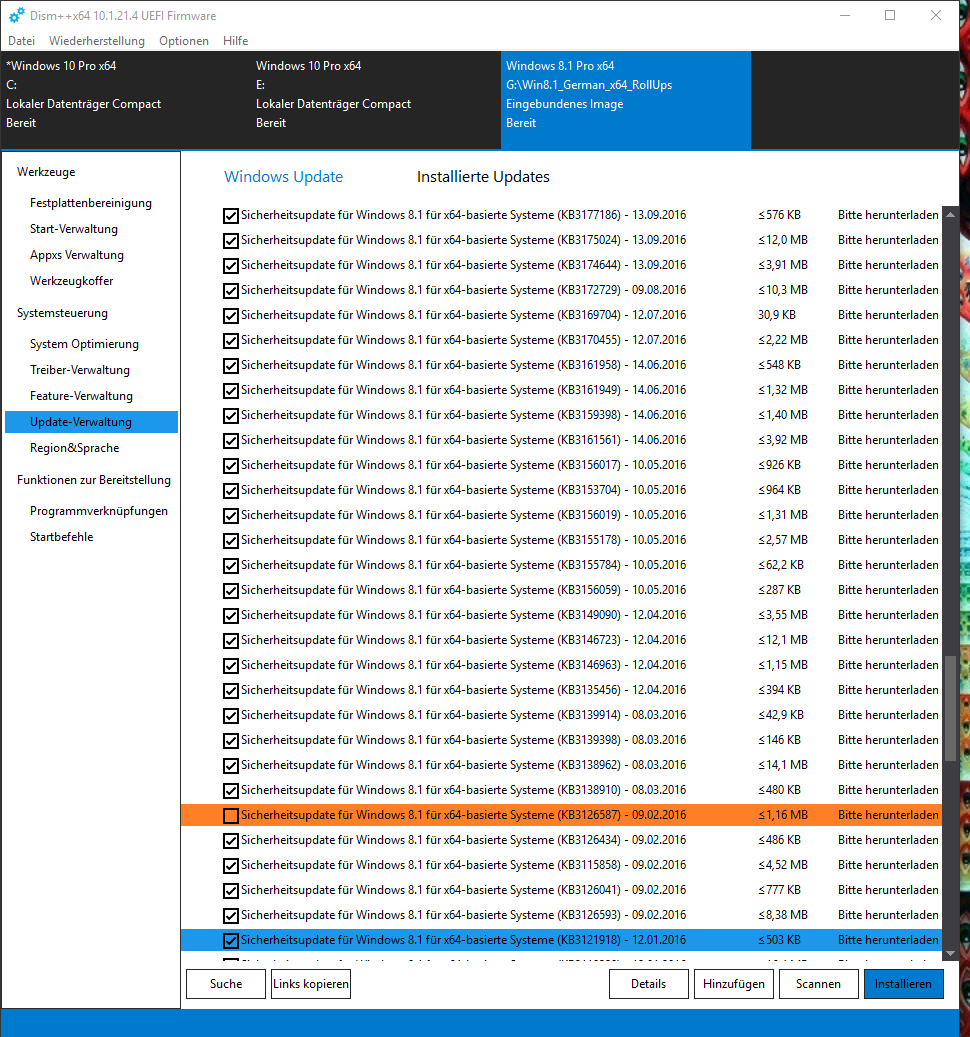Select the update row text for KB3155784

[464, 565]
